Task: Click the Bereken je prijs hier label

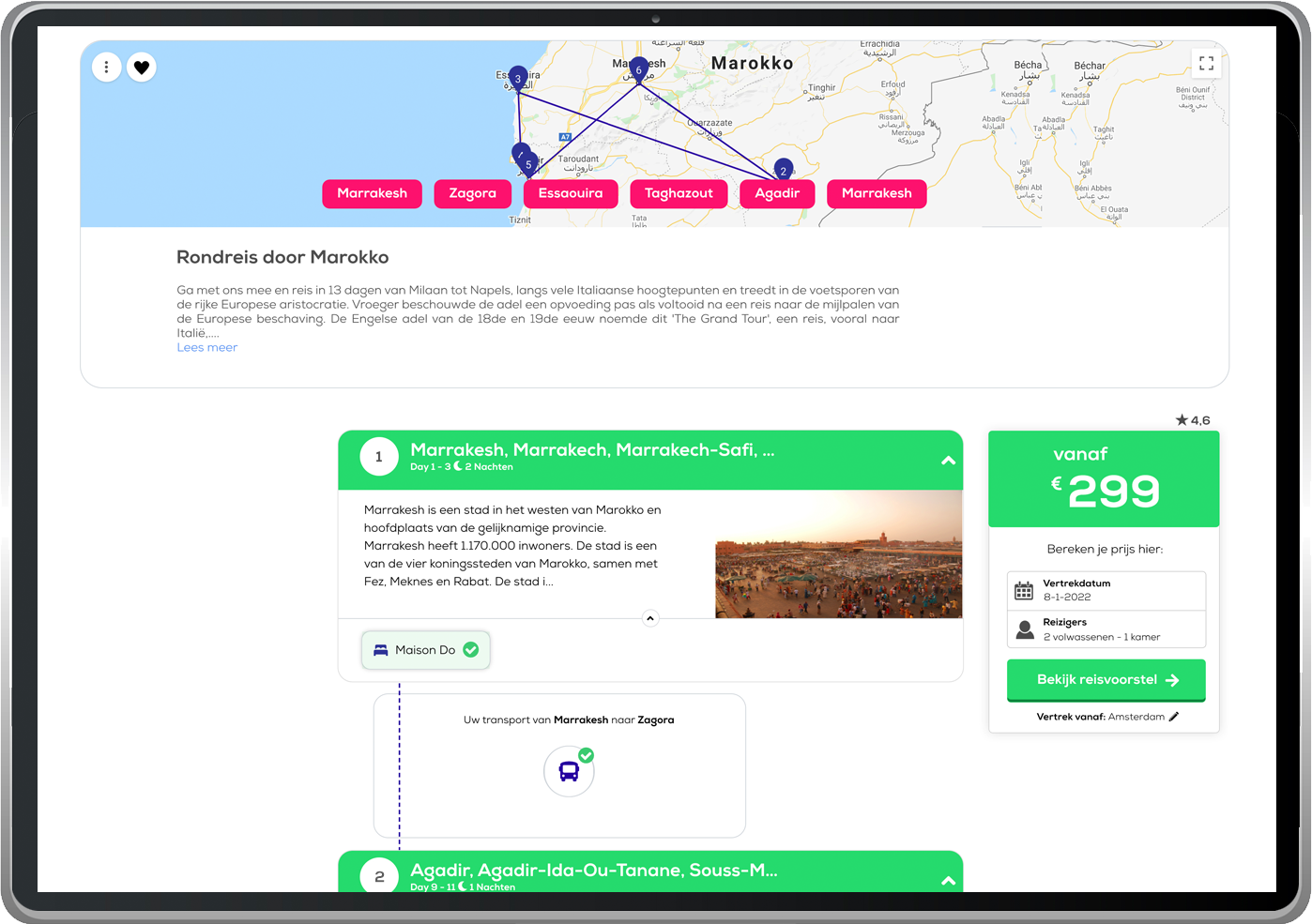Action: click(x=1105, y=549)
